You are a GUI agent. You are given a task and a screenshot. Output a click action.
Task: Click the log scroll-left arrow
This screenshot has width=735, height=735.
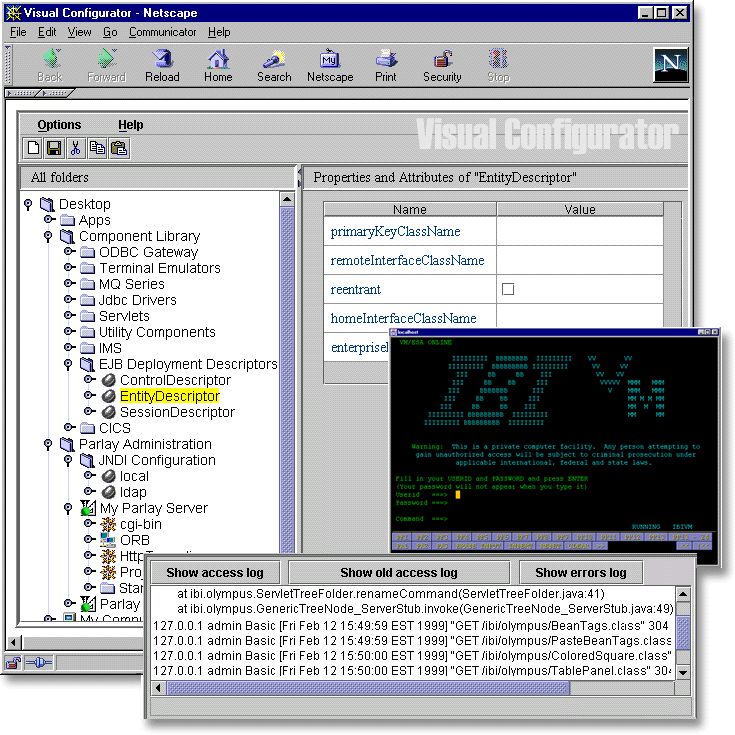coord(158,688)
